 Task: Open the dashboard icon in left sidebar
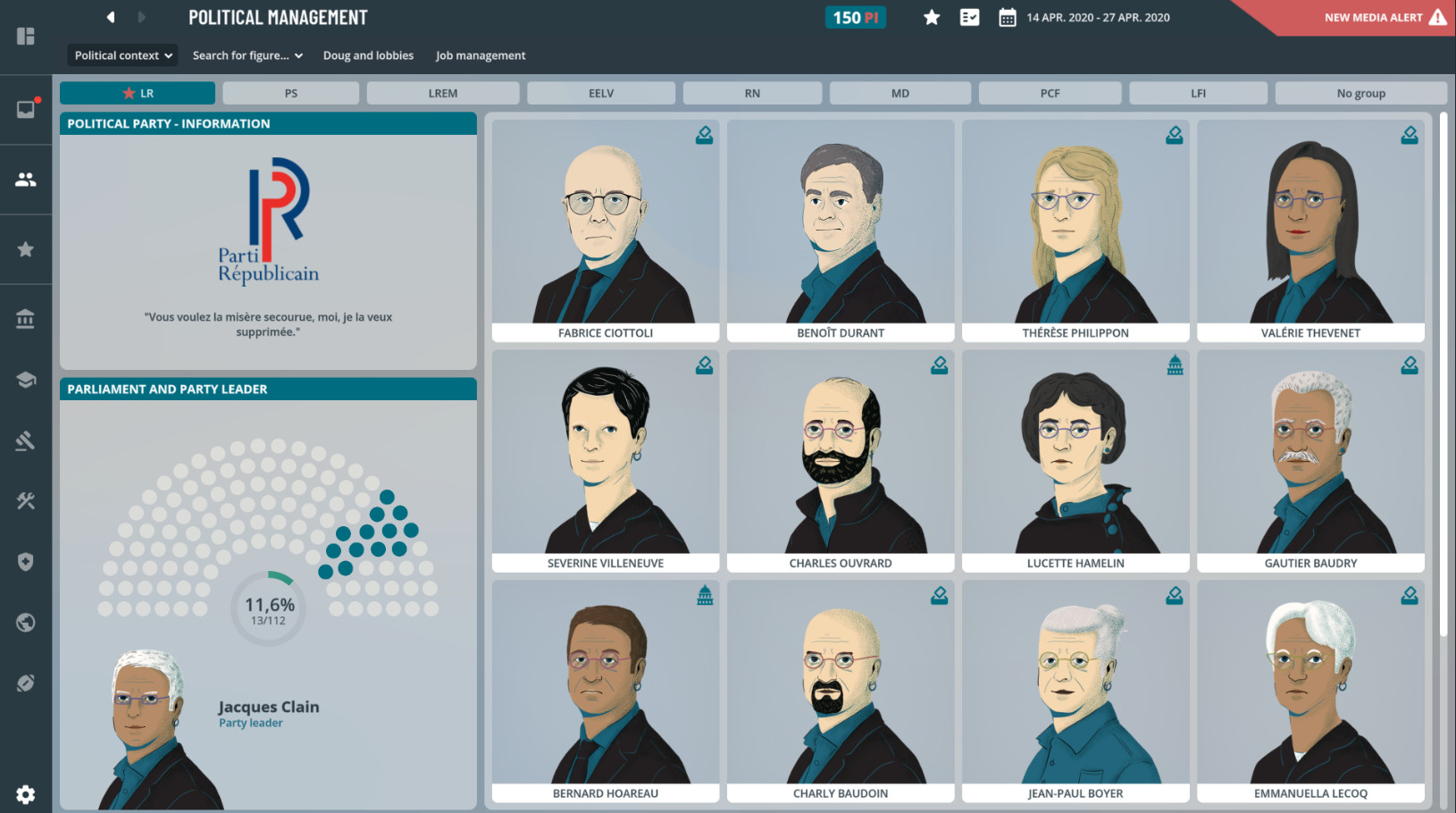pyautogui.click(x=26, y=36)
